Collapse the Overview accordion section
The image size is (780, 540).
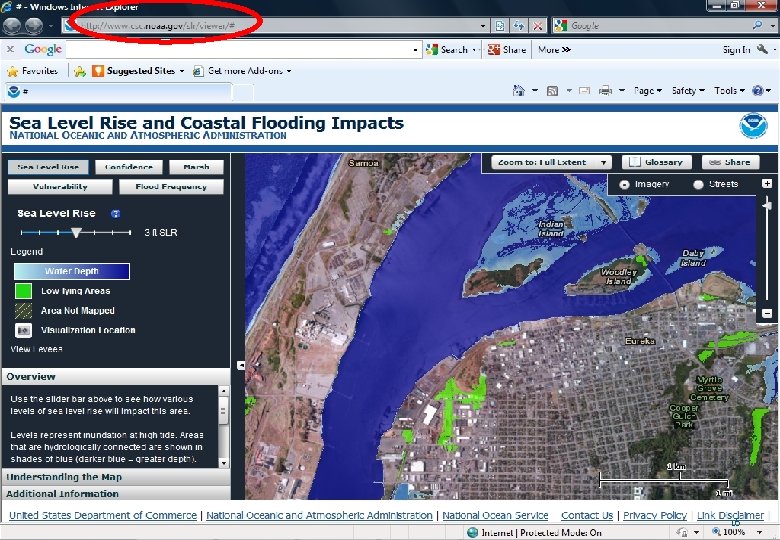[x=116, y=376]
